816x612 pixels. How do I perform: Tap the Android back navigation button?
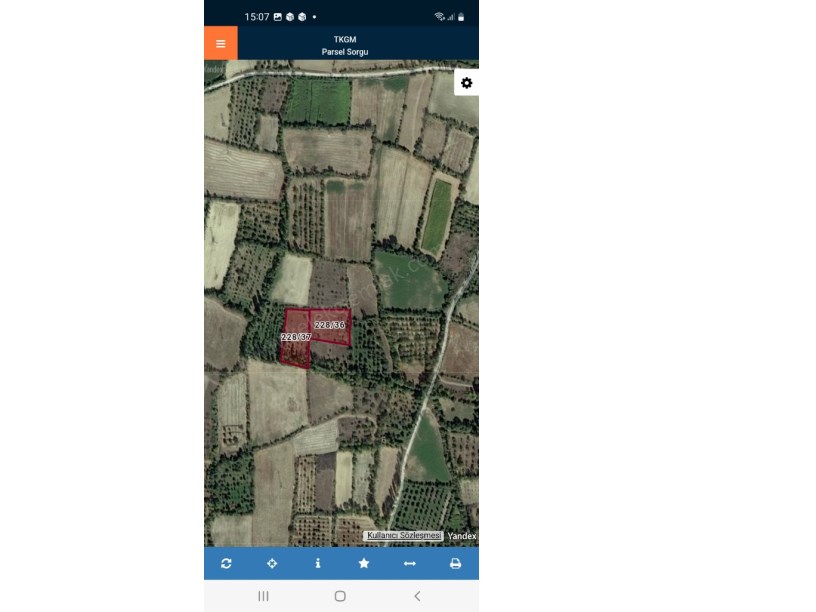coord(417,596)
